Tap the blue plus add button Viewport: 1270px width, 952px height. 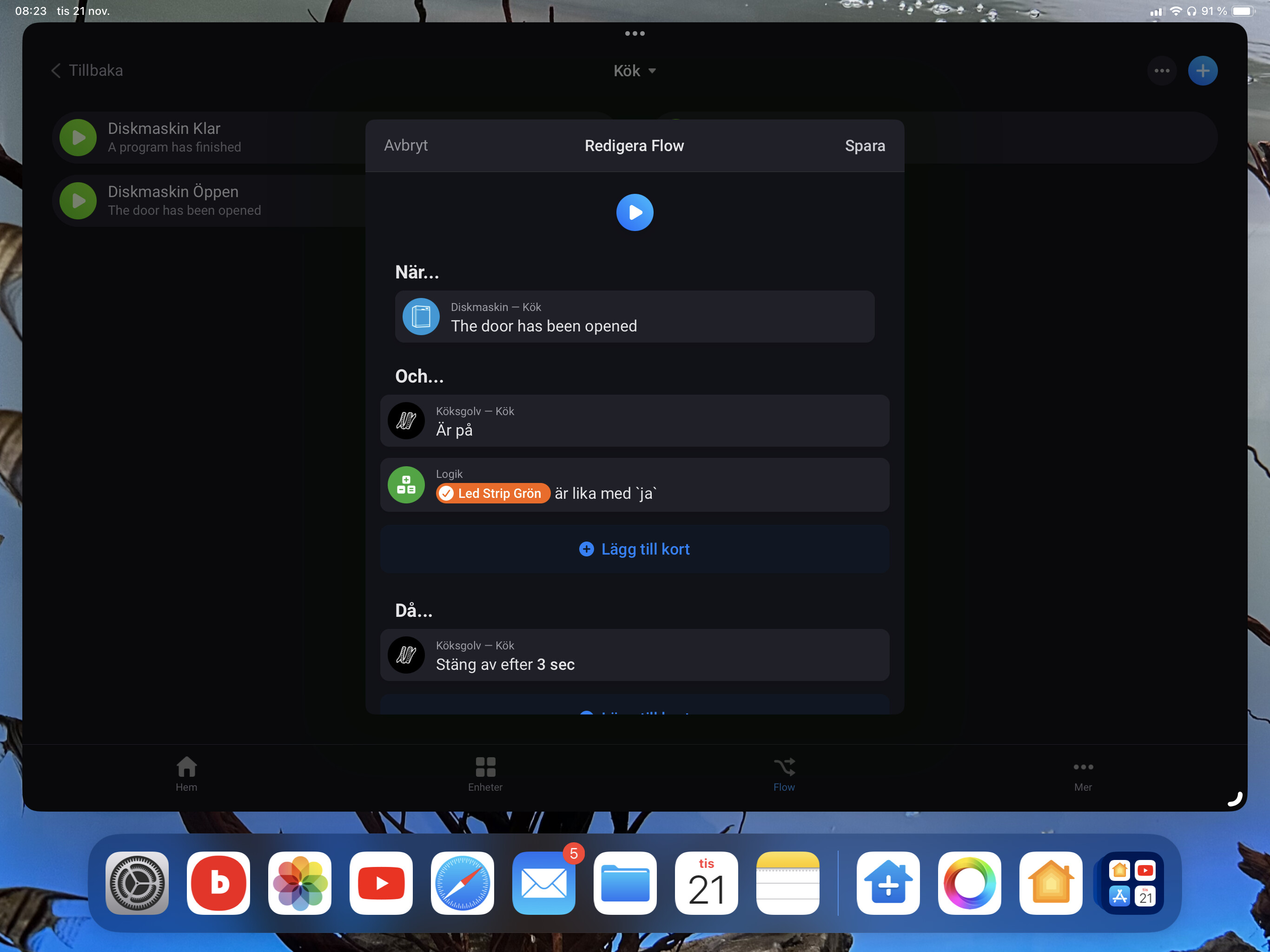point(1202,71)
